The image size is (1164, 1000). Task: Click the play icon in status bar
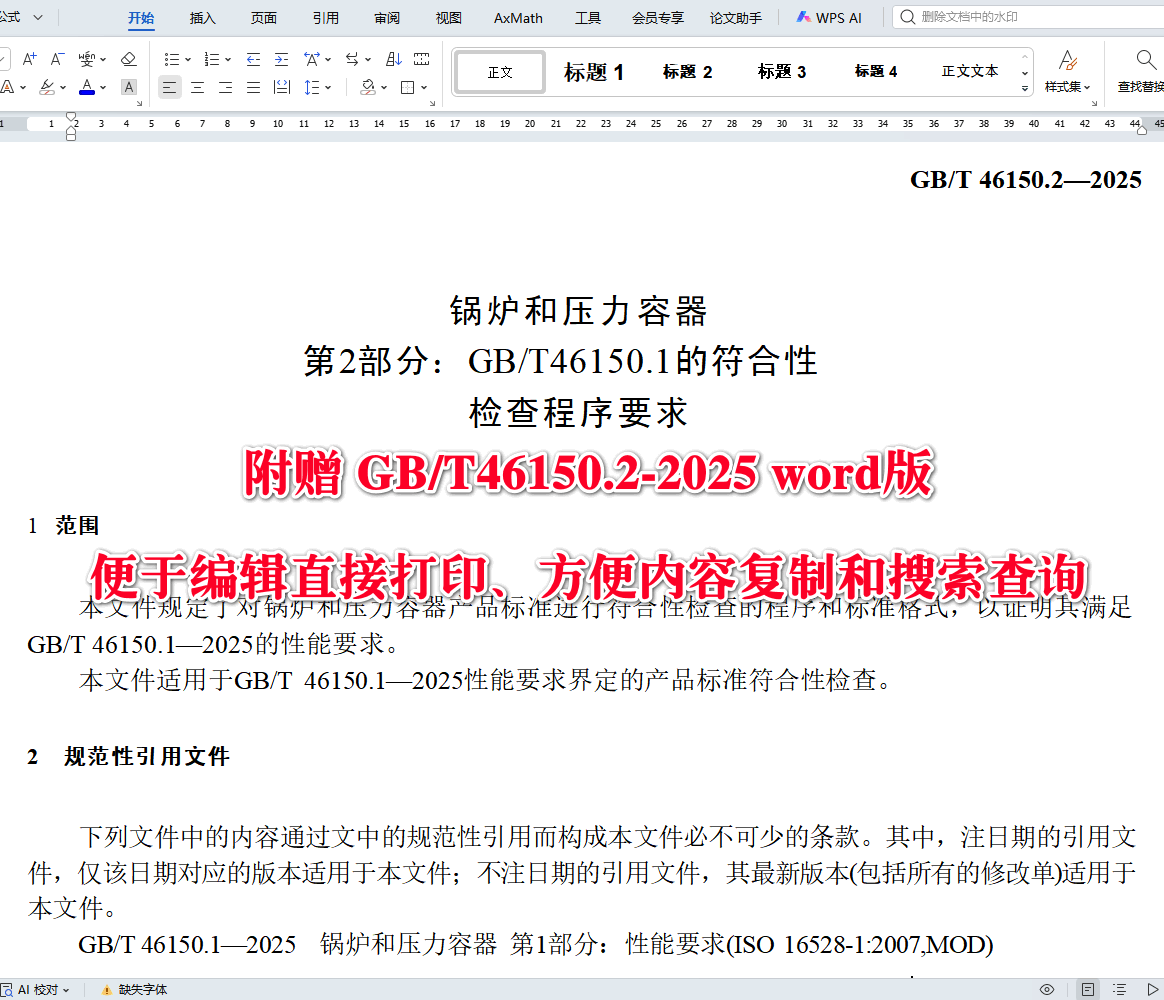point(1152,990)
